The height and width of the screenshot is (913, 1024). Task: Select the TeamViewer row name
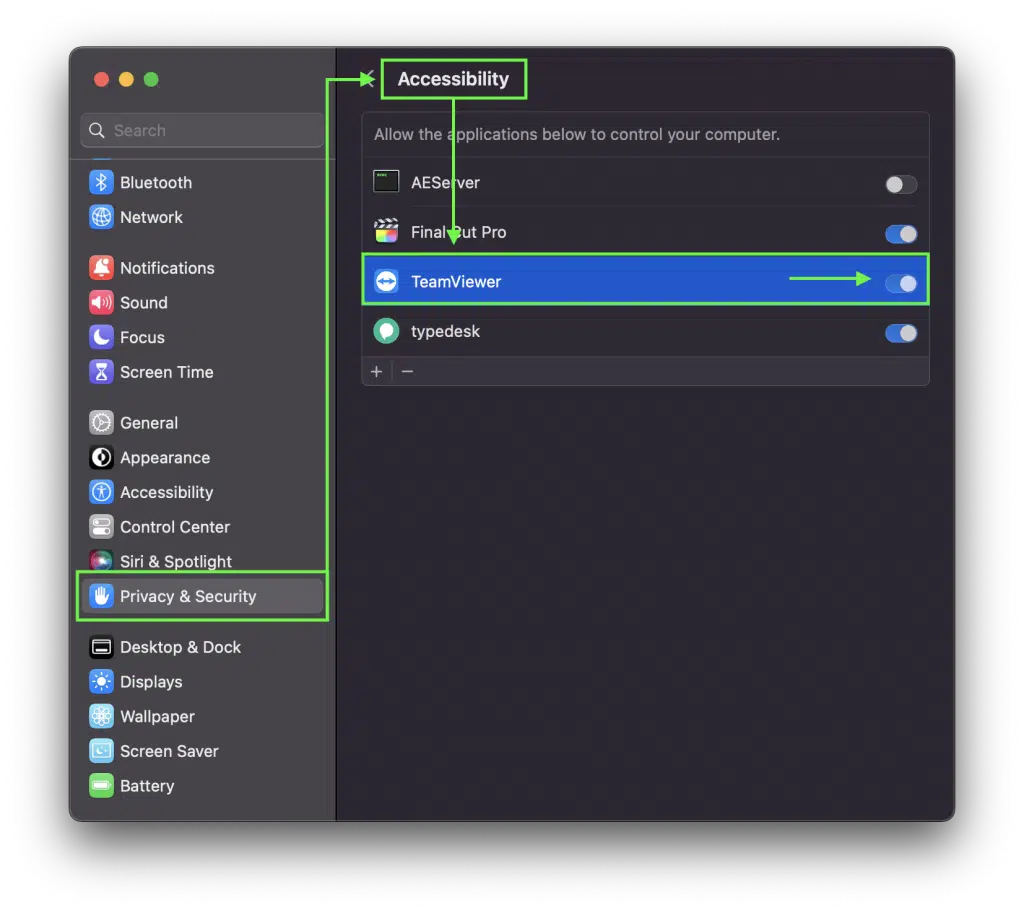pos(456,281)
